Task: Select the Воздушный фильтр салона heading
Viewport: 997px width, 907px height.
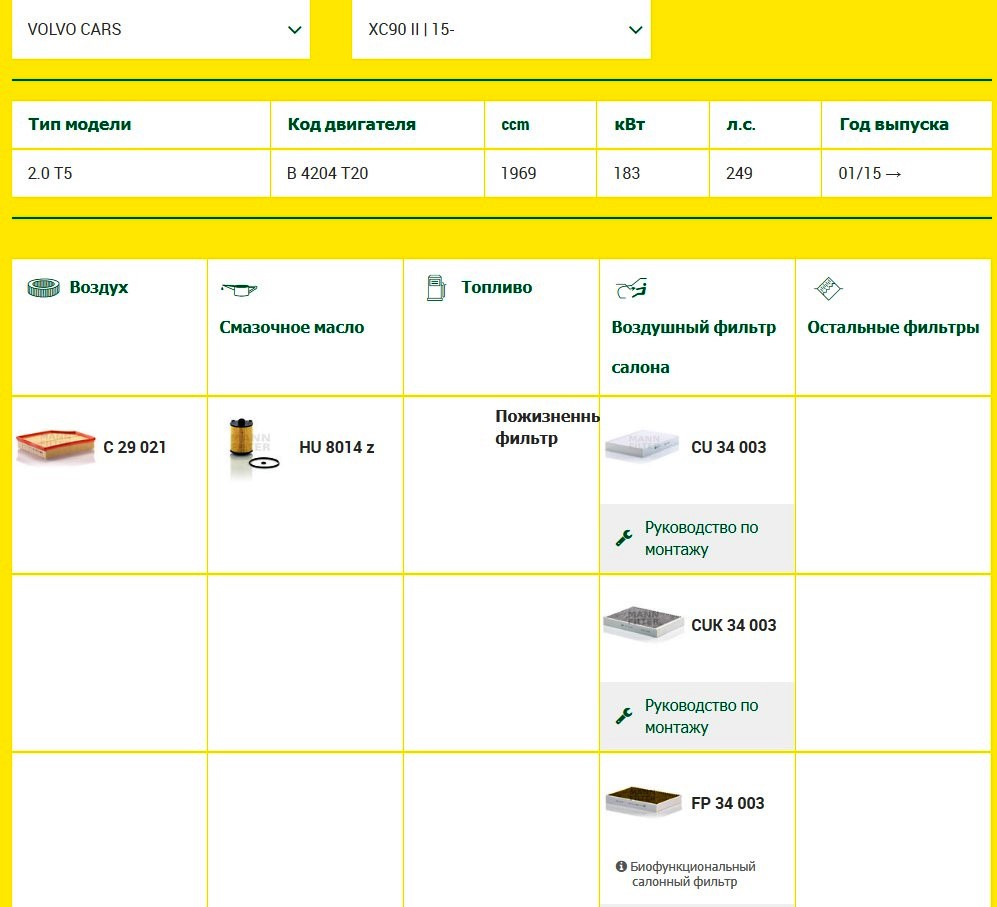Action: click(x=694, y=347)
